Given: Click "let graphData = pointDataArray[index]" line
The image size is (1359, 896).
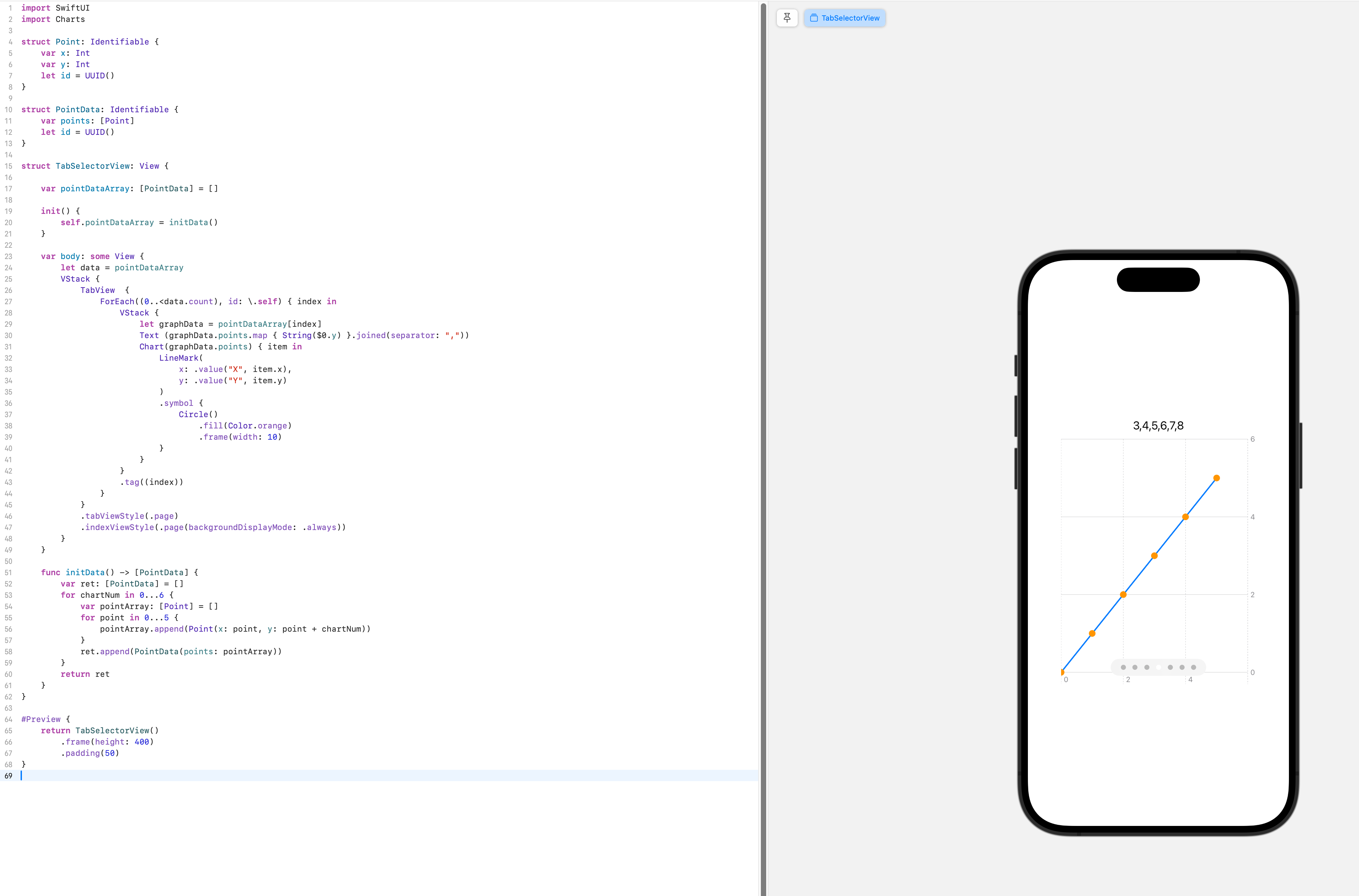Looking at the screenshot, I should click(x=230, y=324).
